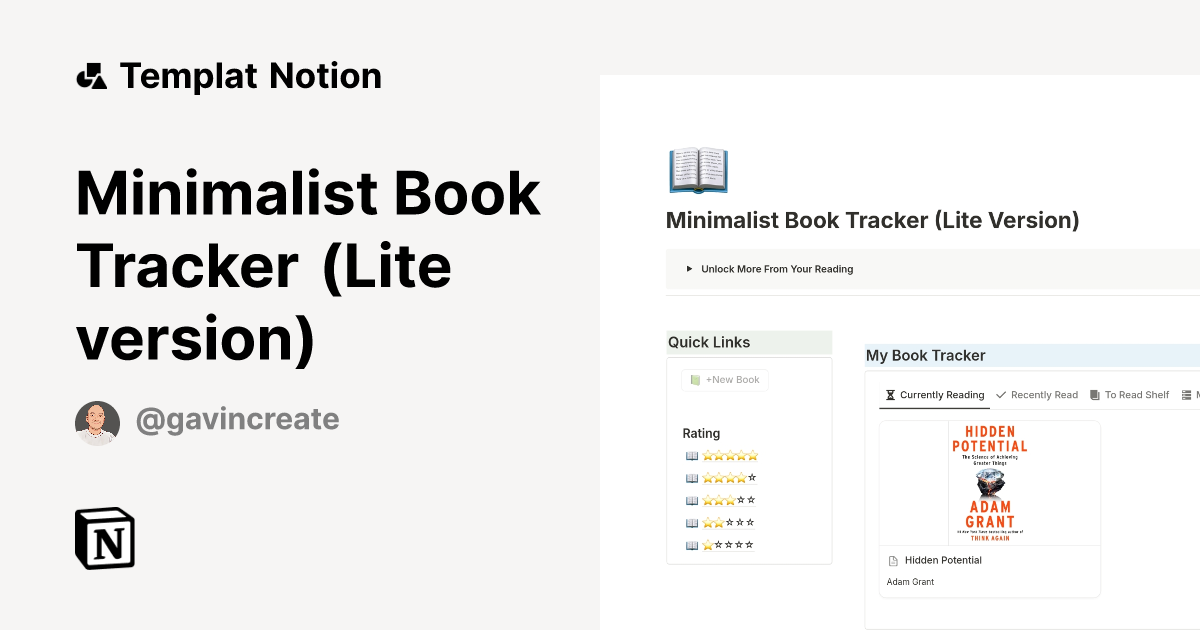
Task: Open the To Read Shelf tab
Action: coord(1137,394)
